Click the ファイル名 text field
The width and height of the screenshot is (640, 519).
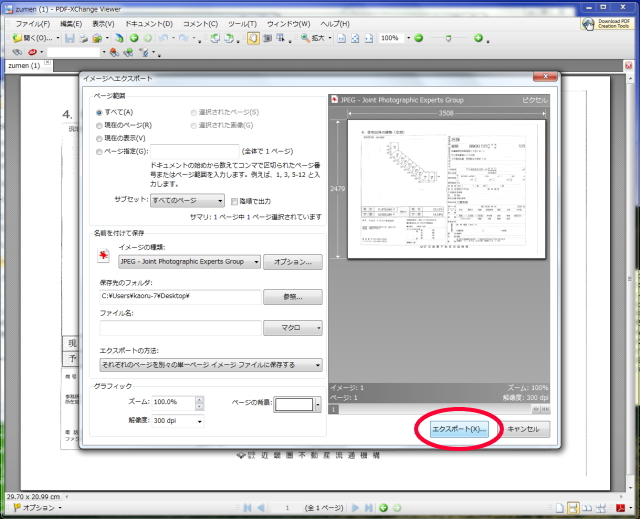[x=180, y=328]
